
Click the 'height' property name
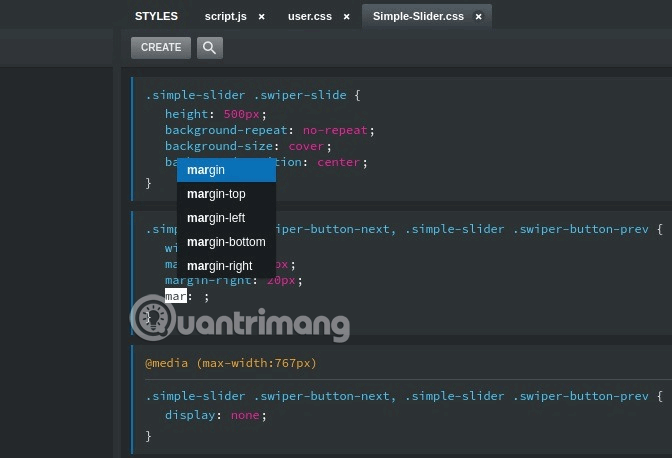(186, 114)
